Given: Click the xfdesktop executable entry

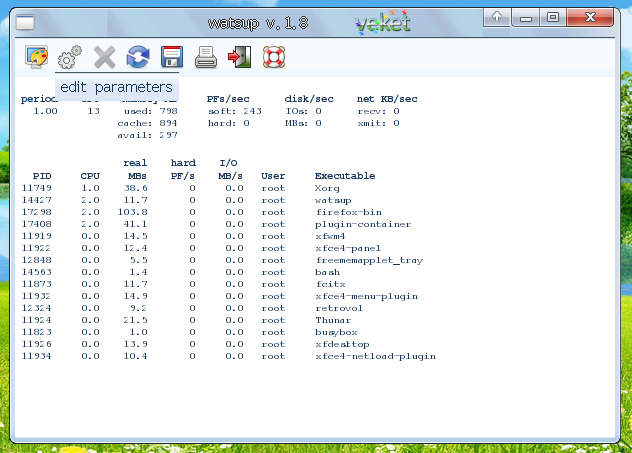Looking at the screenshot, I should click(x=342, y=344).
